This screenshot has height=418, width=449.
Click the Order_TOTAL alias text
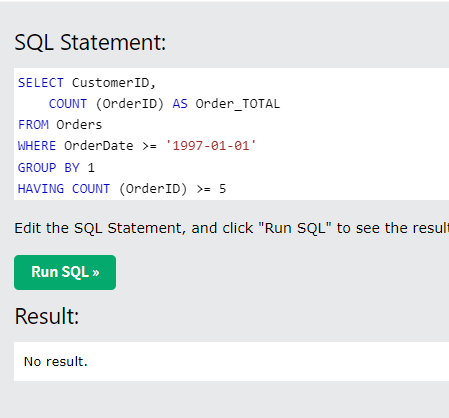238,104
